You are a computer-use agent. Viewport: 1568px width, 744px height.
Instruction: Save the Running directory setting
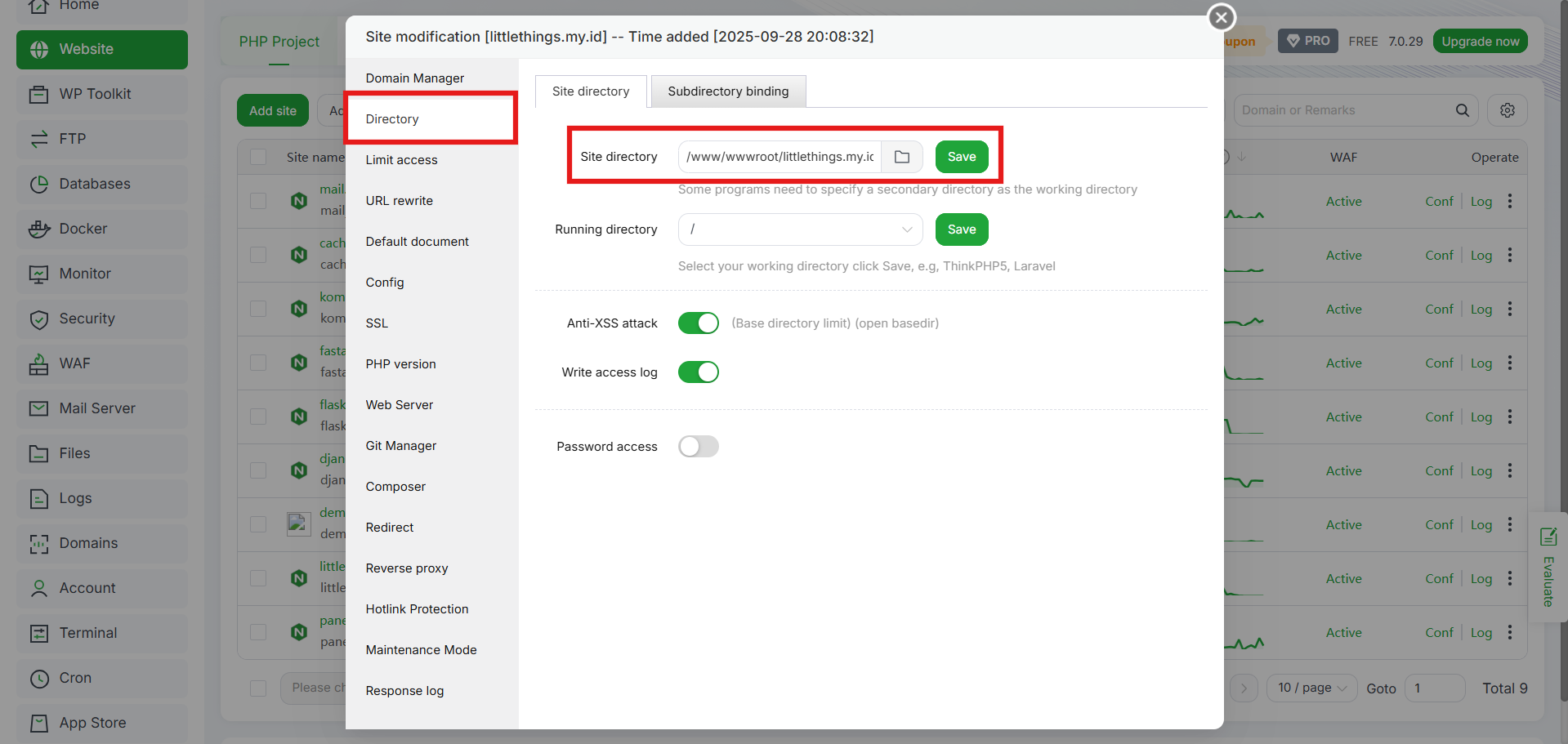click(x=962, y=229)
